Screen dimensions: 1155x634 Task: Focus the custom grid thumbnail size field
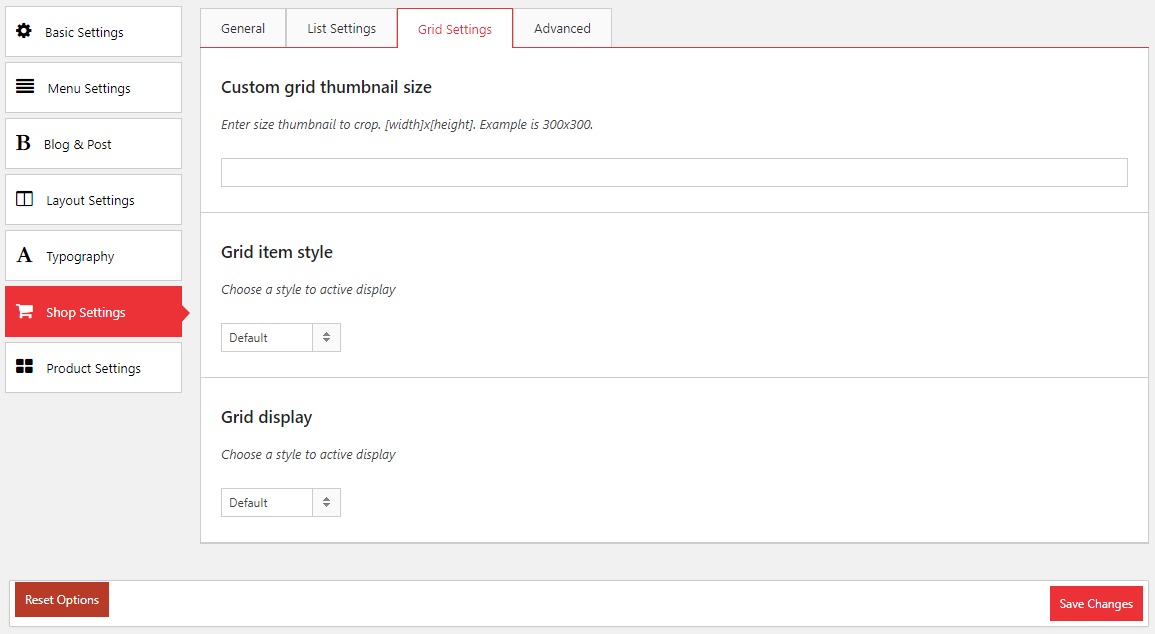point(674,172)
